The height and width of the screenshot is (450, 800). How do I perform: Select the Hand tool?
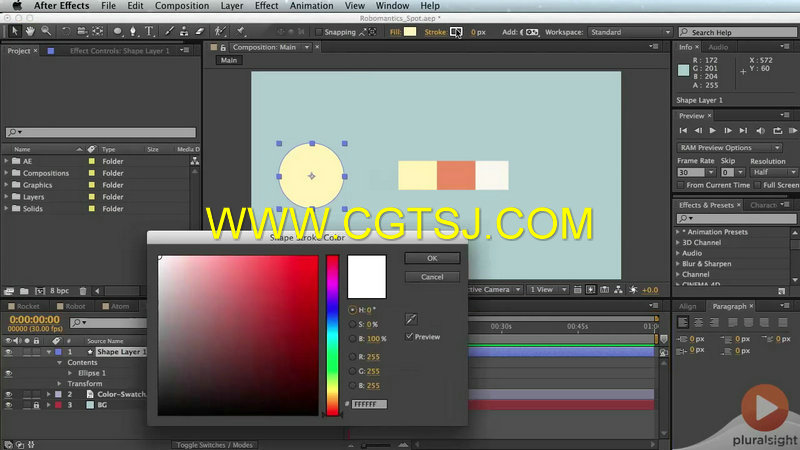click(30, 31)
